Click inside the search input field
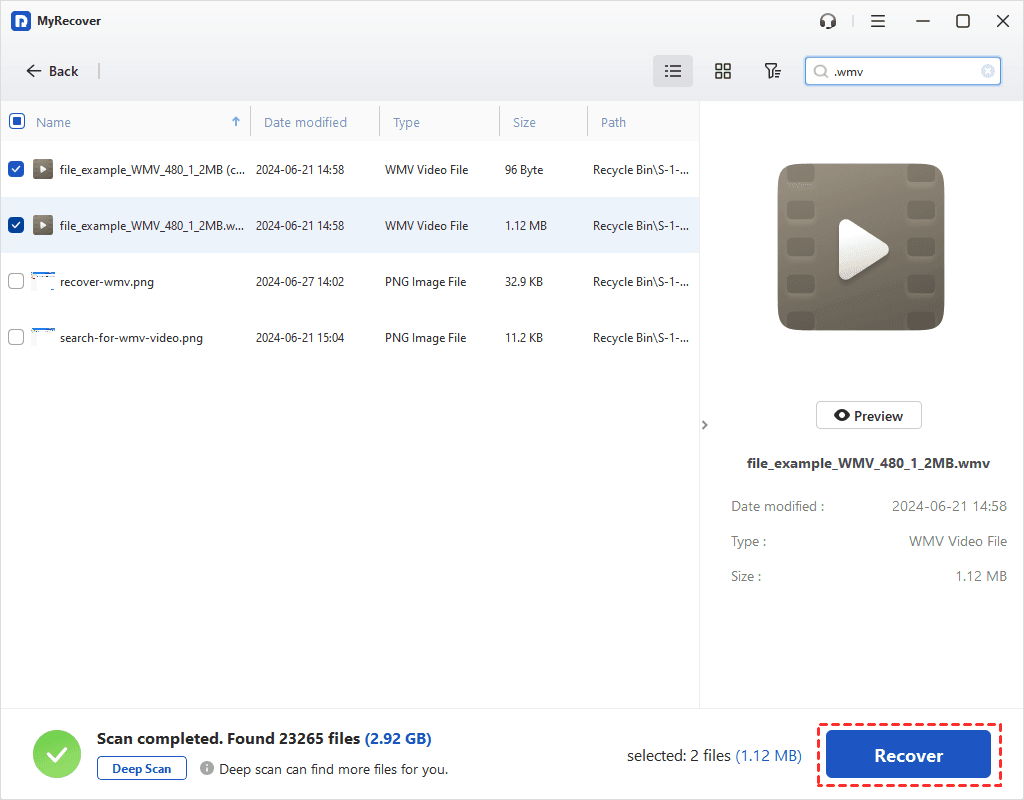Screen dimensions: 1024x800 coord(900,71)
